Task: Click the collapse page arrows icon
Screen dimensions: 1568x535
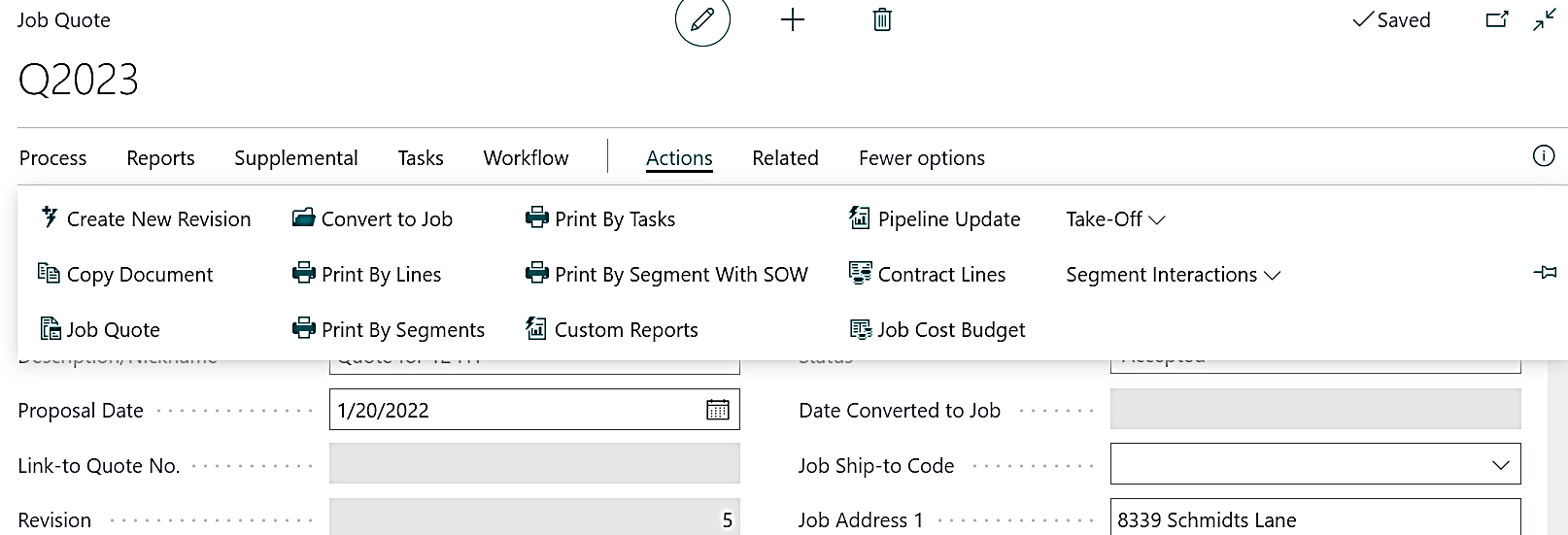Action: coord(1544,20)
